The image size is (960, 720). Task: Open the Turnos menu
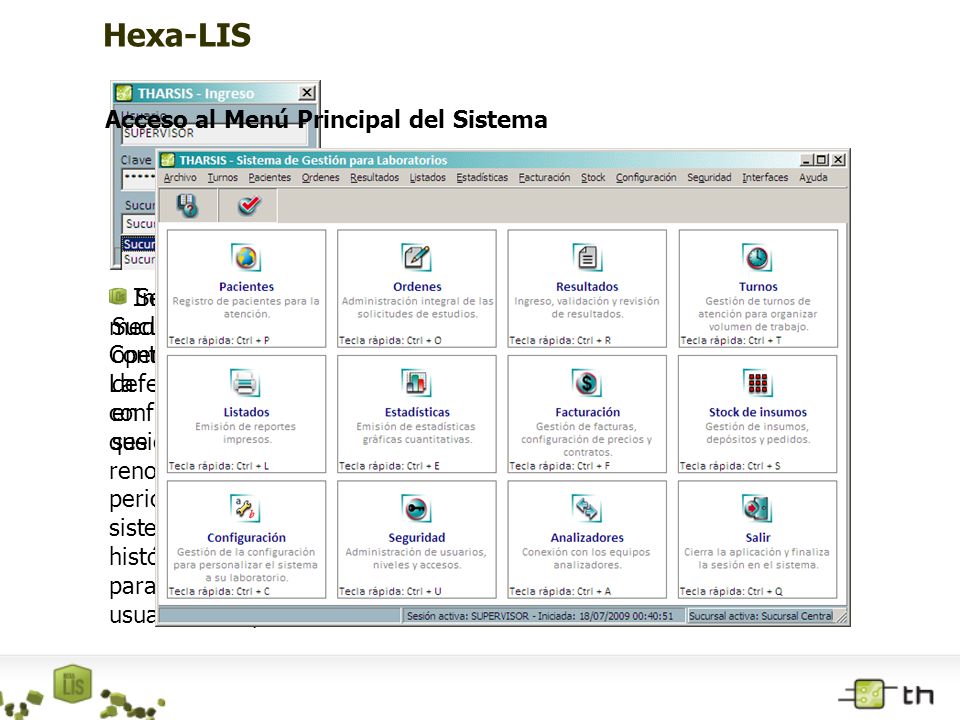pos(222,178)
